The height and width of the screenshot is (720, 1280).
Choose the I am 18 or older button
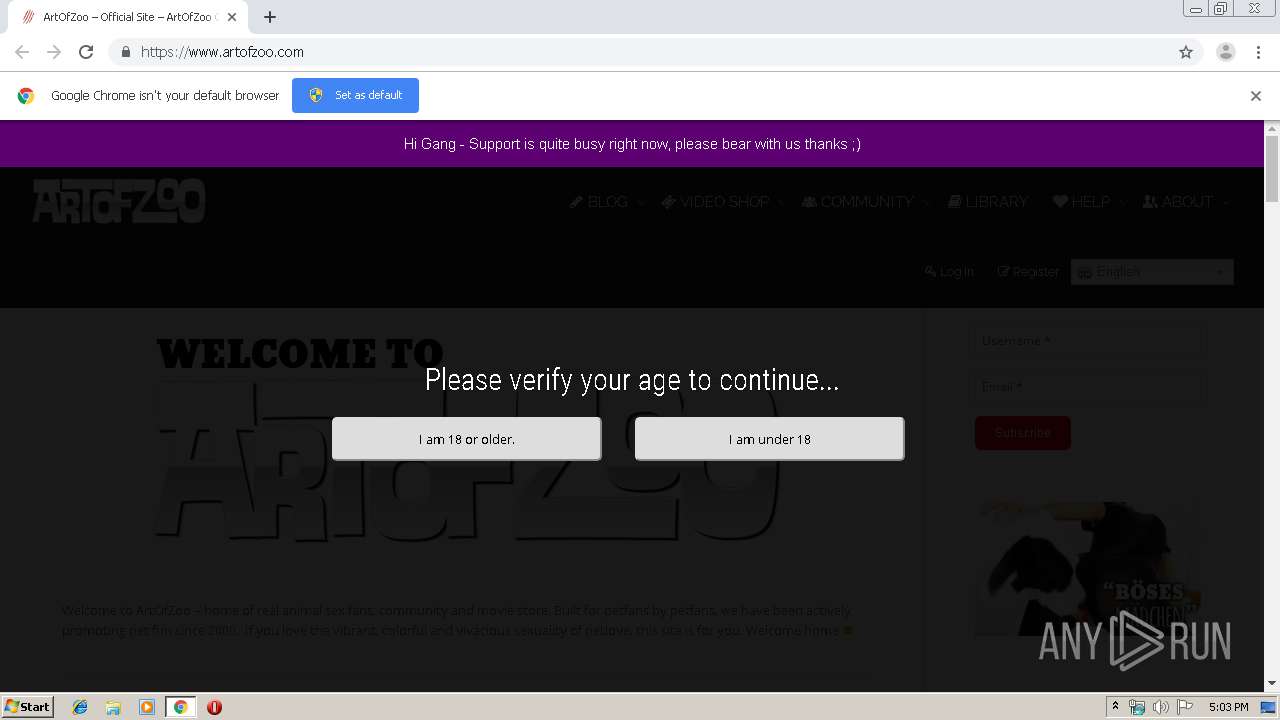pos(466,439)
